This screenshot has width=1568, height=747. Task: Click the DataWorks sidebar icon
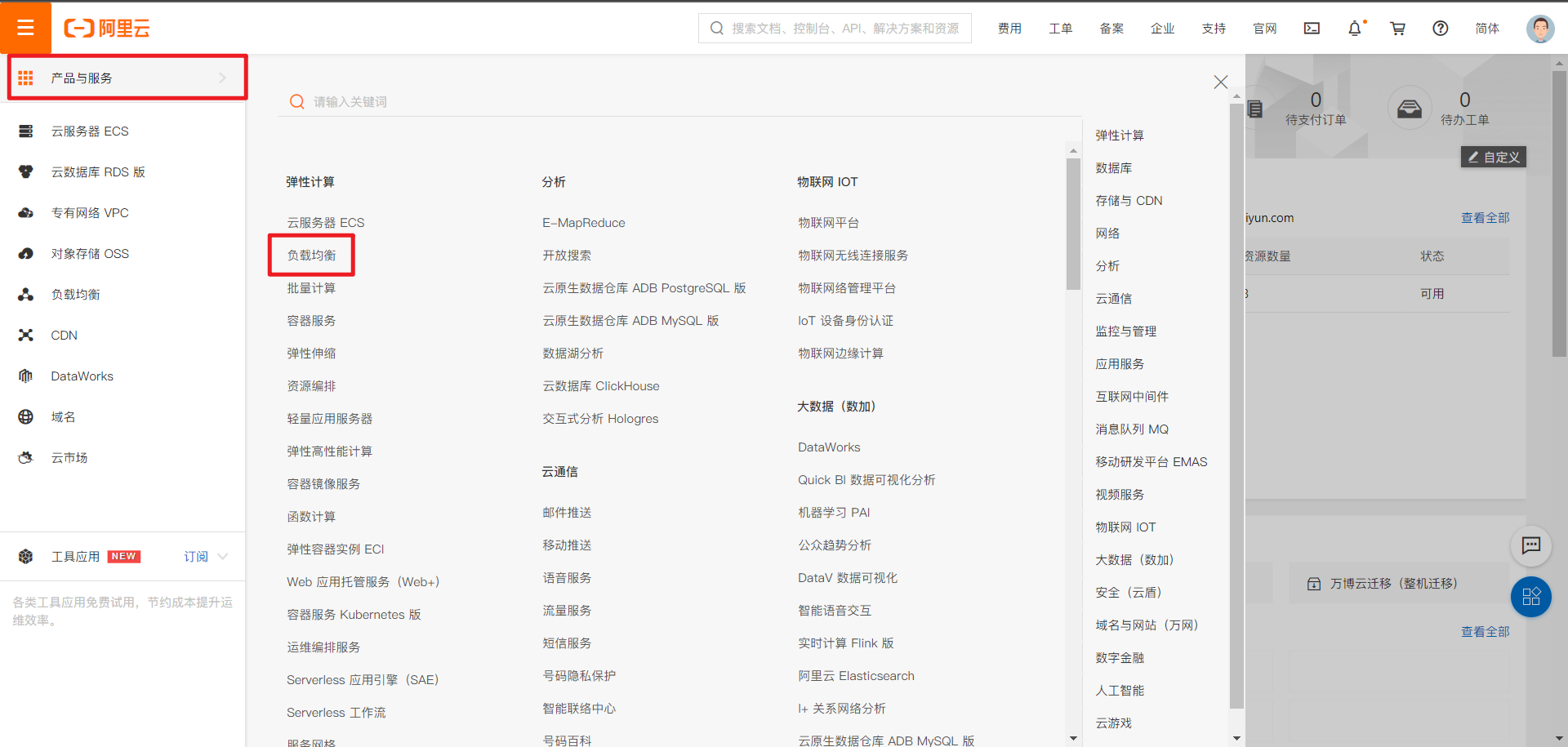click(x=26, y=376)
